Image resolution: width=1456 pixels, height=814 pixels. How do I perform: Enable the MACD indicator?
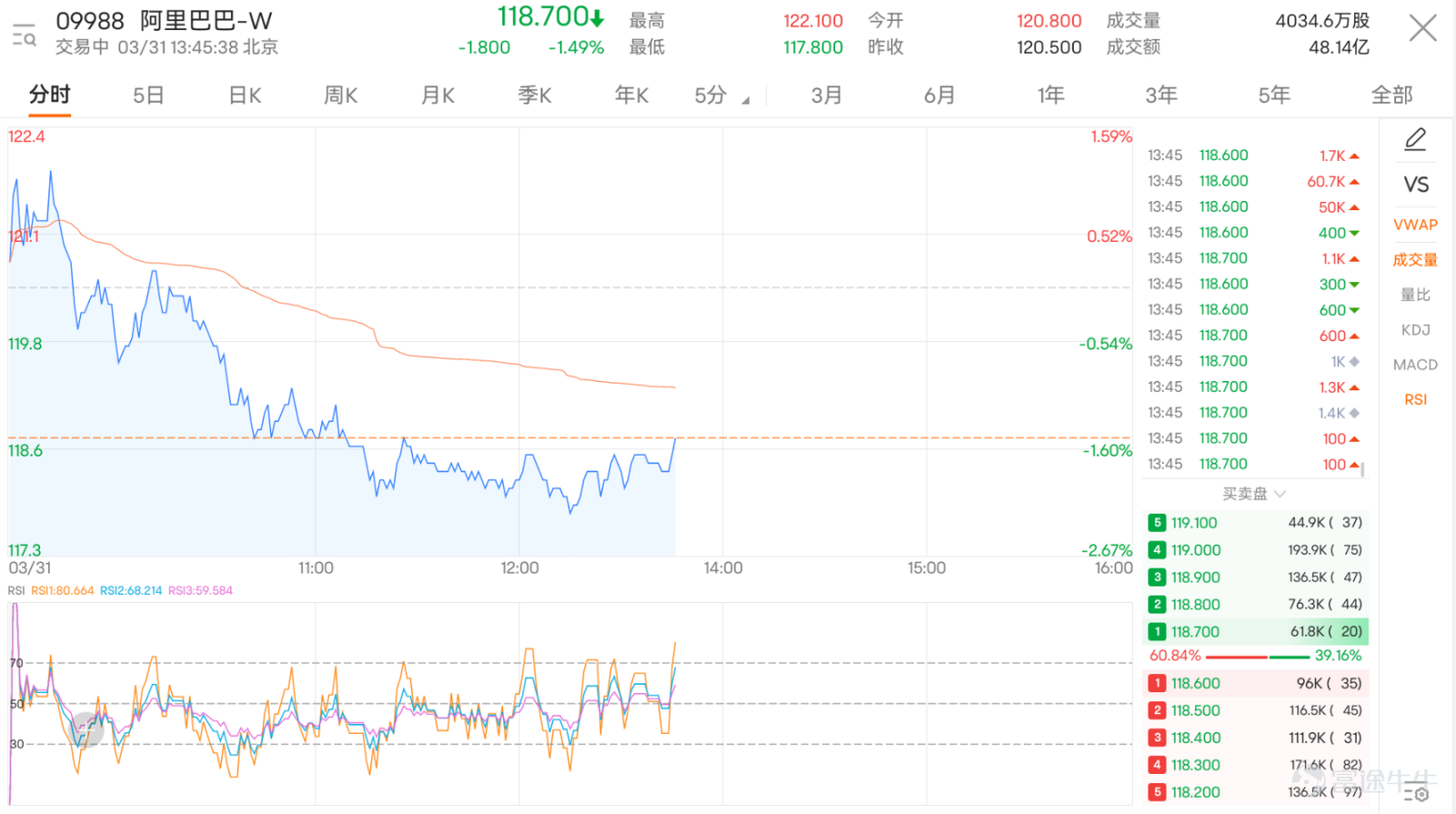point(1415,365)
